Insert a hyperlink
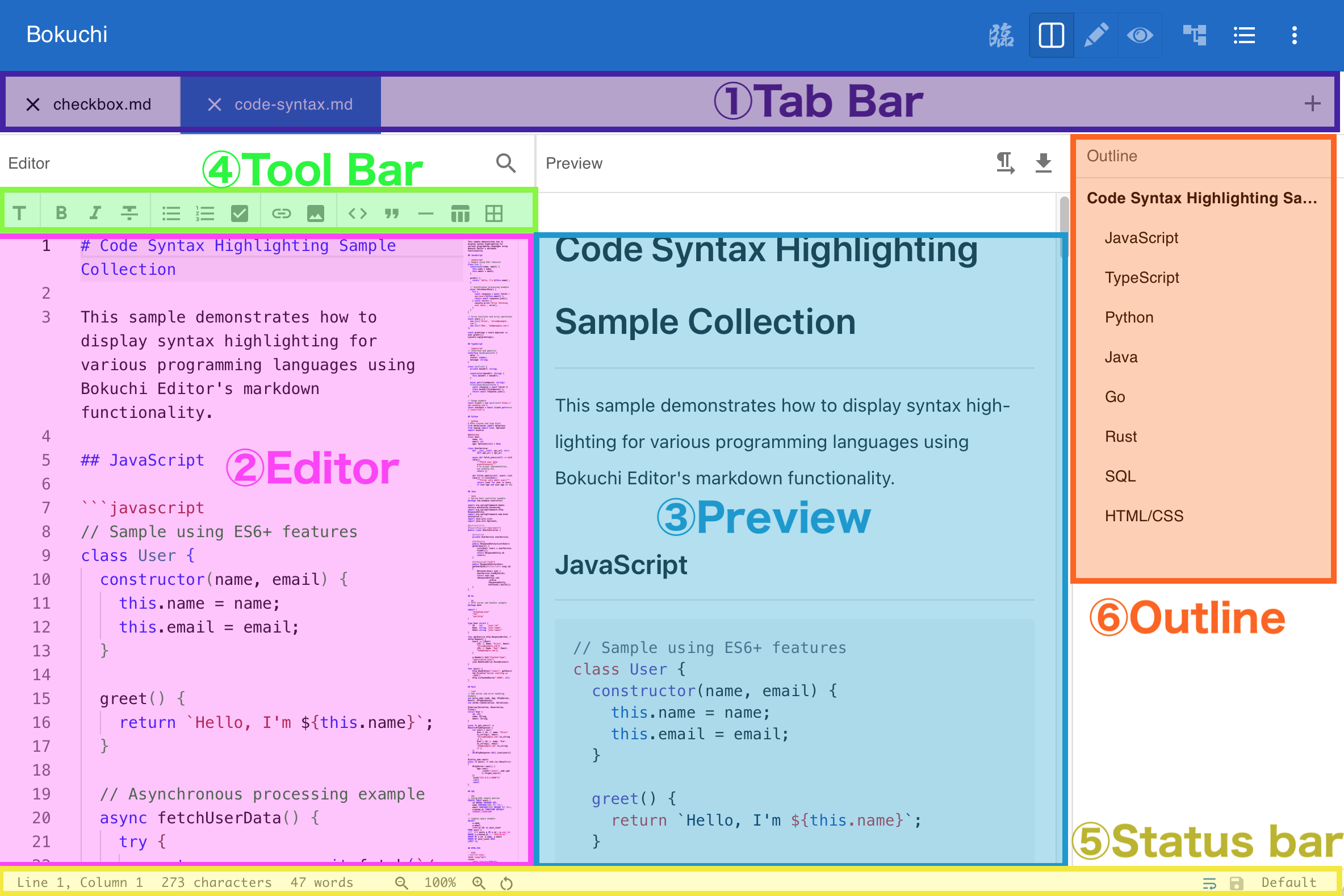1344x896 pixels. click(x=281, y=213)
